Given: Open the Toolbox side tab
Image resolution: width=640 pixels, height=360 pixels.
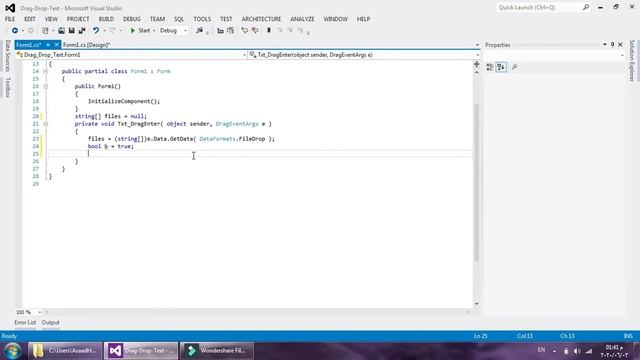Looking at the screenshot, I should [x=7, y=87].
